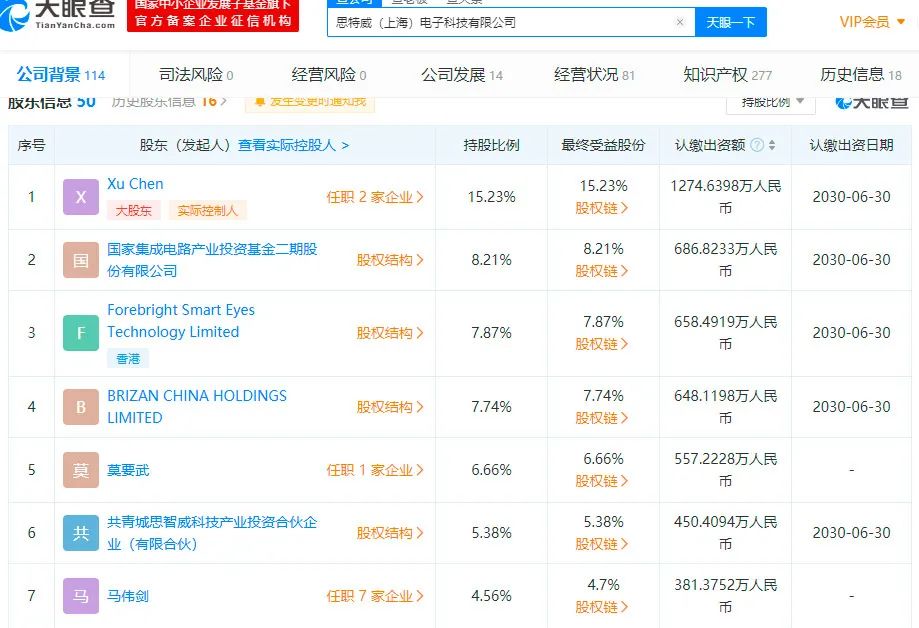Sort the table by 认缴出资额 arrows
Screen dimensions: 919x628
coord(772,145)
